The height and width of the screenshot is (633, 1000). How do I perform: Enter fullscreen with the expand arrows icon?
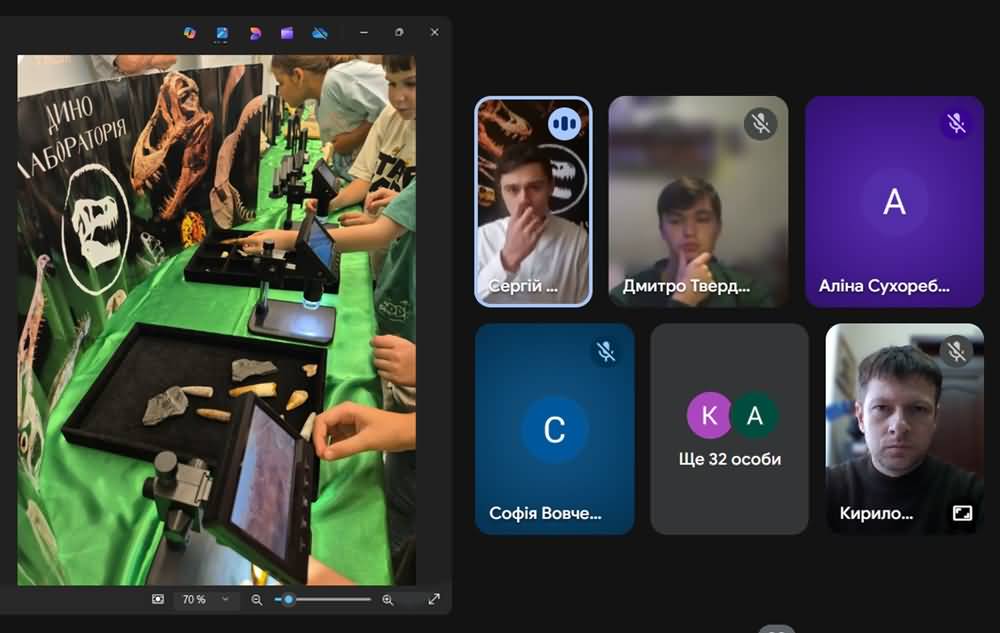pos(434,599)
